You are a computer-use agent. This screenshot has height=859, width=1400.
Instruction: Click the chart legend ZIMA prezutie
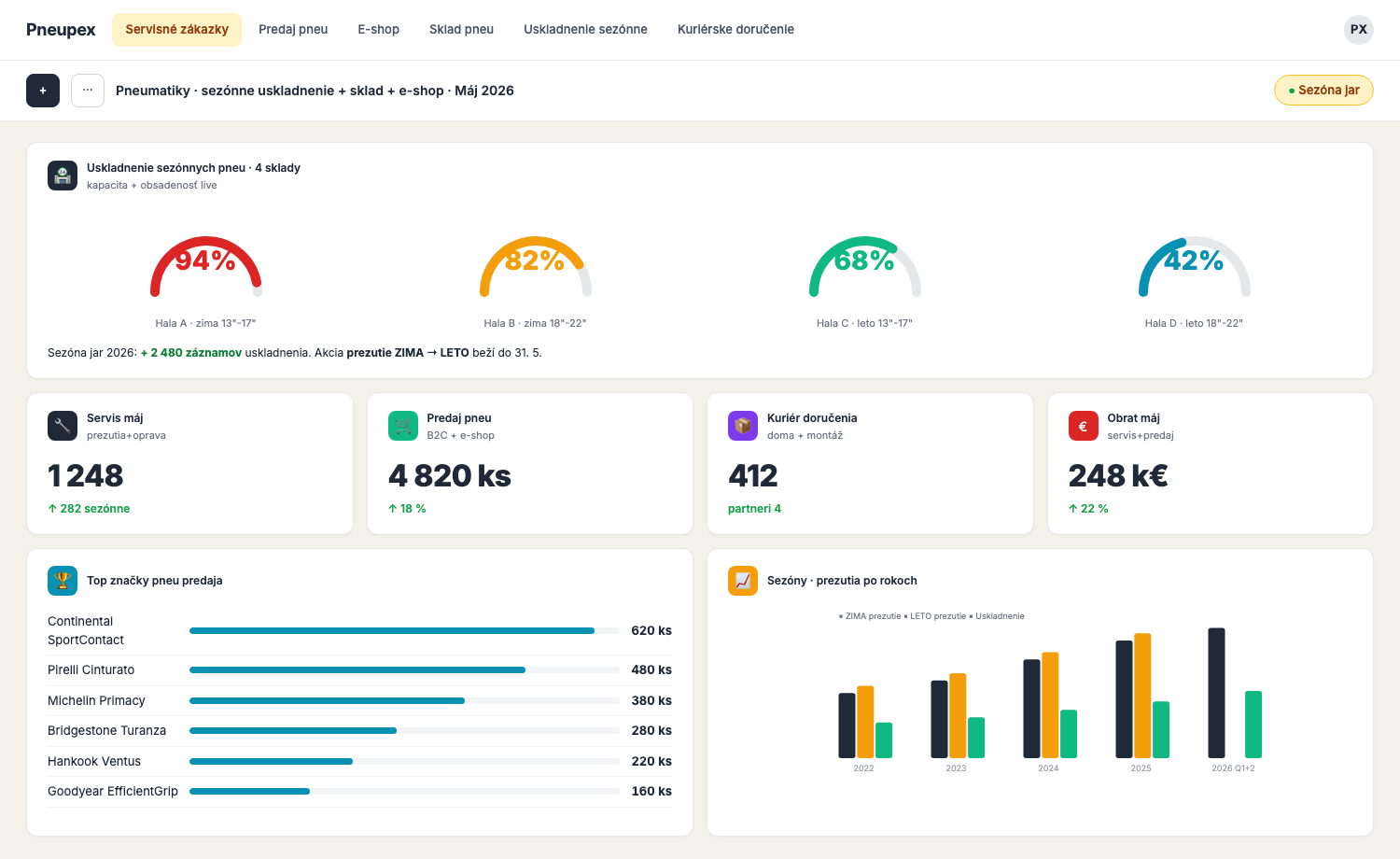coord(870,616)
